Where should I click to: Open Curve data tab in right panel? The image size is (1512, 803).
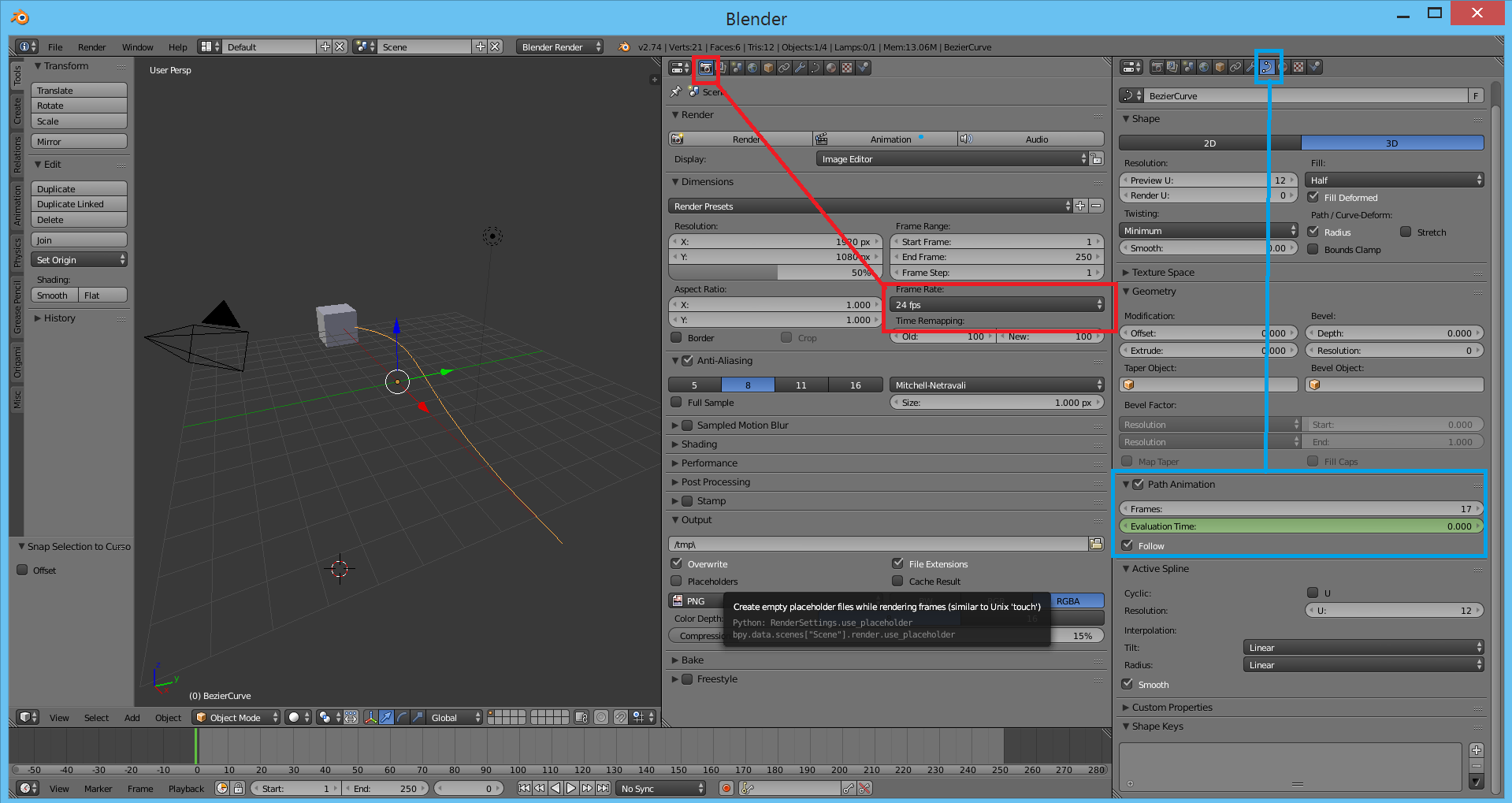coord(1267,67)
